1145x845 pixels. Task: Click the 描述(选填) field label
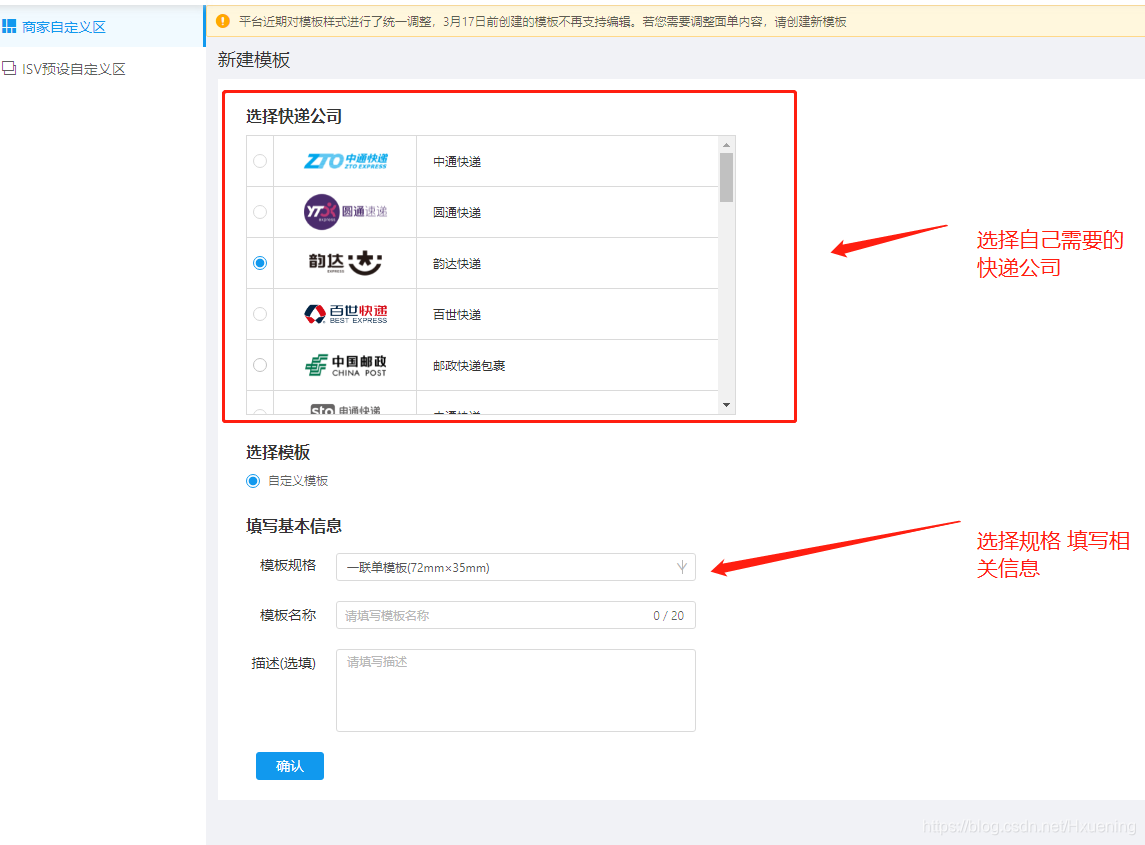[283, 663]
